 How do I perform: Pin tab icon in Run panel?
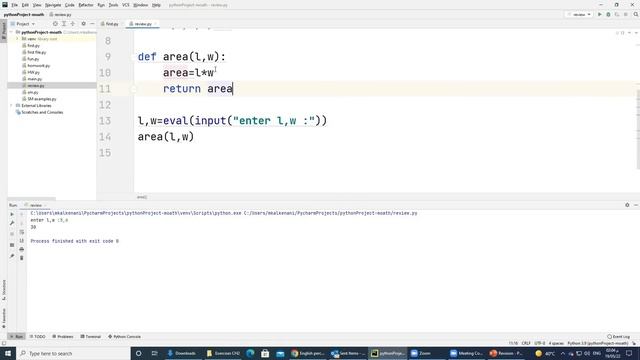click(12, 256)
